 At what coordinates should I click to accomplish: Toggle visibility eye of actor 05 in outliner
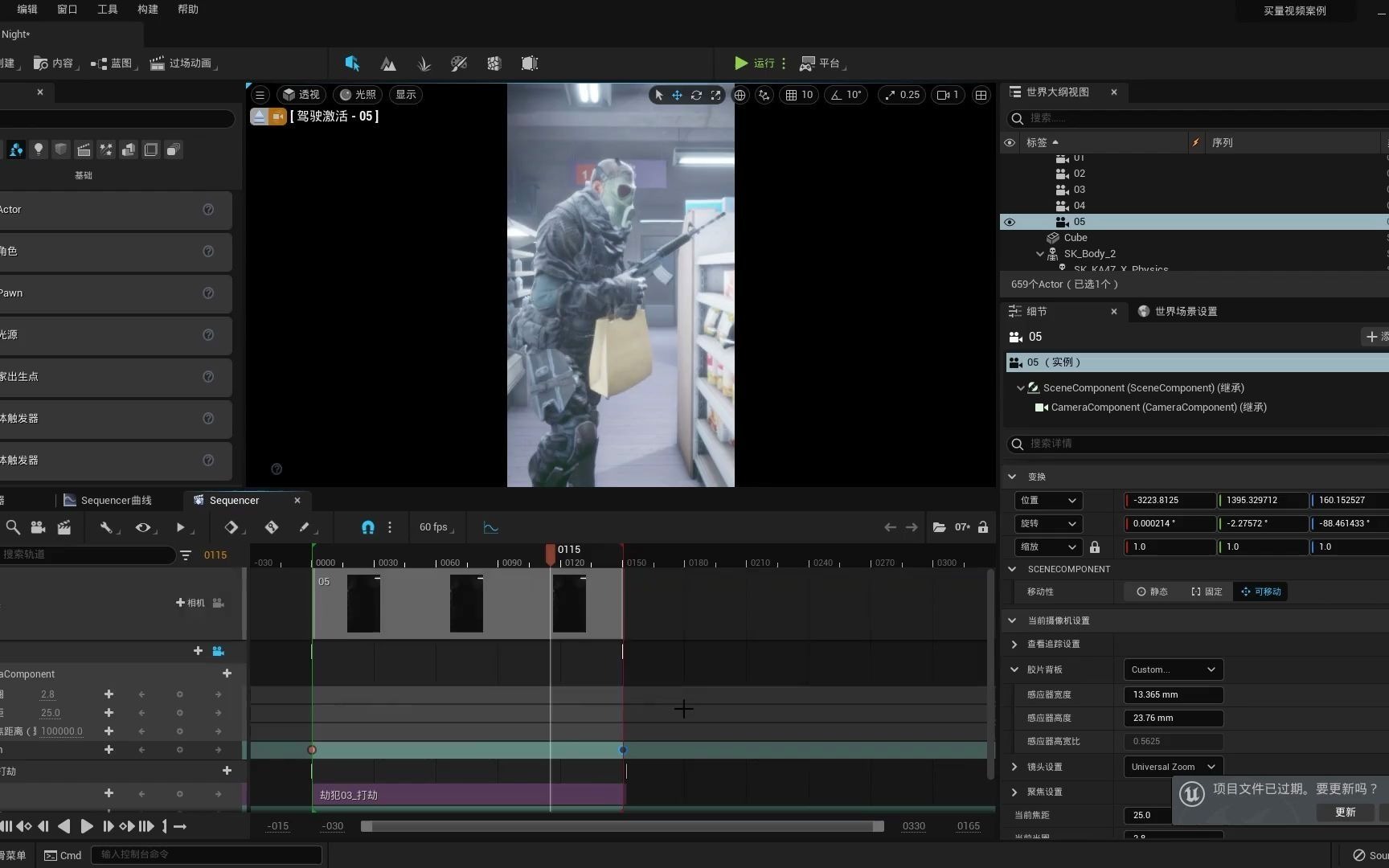[x=1010, y=222]
